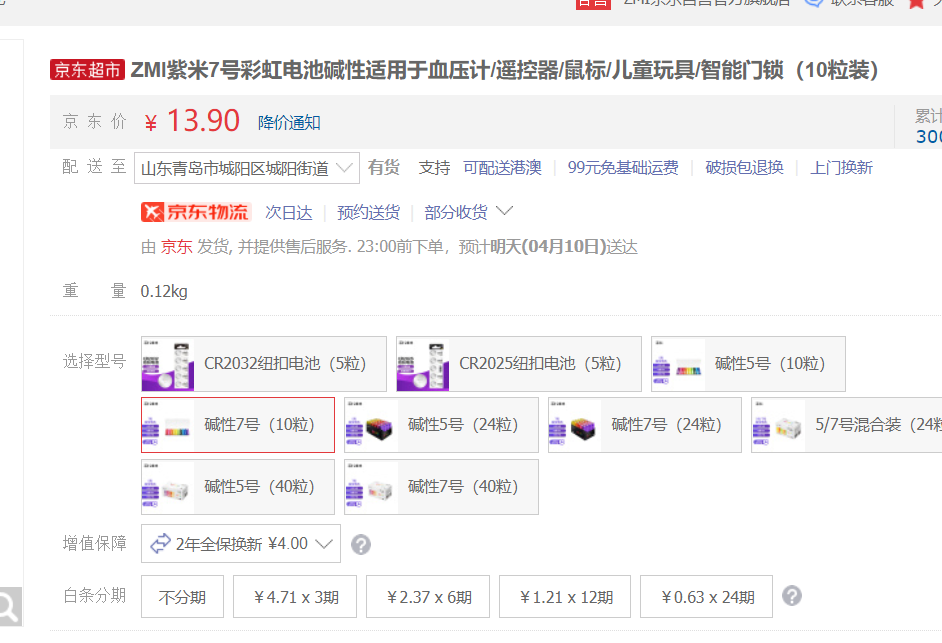Select model 碱性7号（40粒）

click(x=442, y=487)
